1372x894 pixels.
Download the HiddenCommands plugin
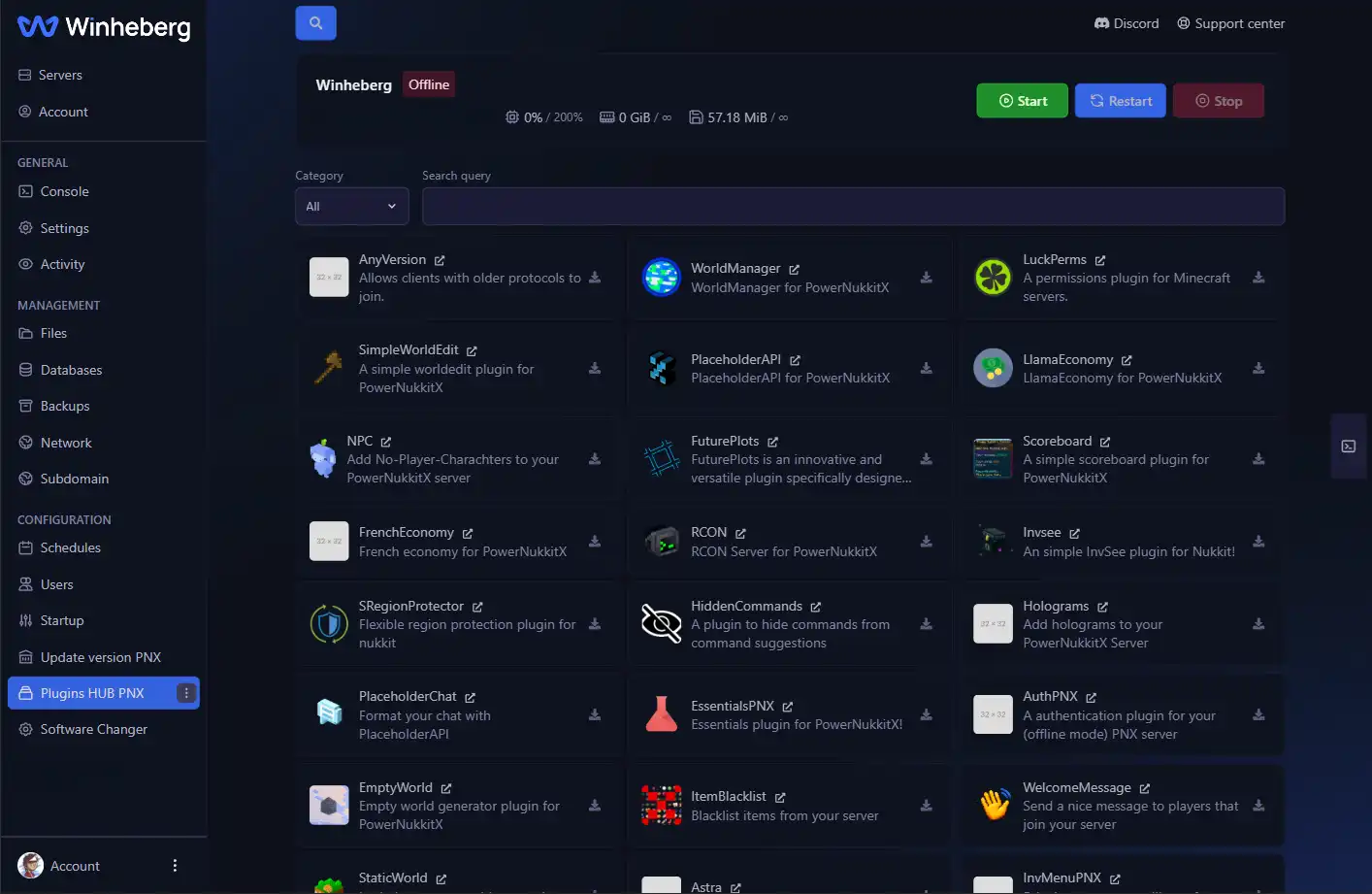tap(927, 624)
